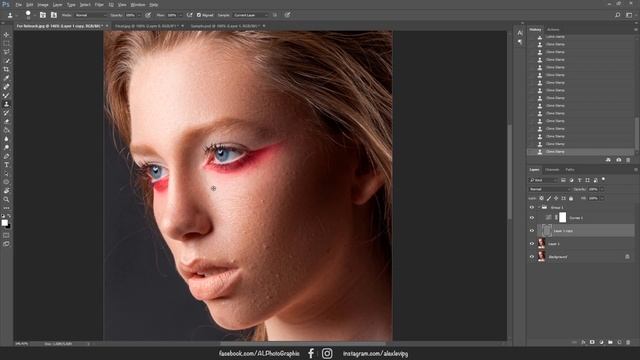This screenshot has height=360, width=640.
Task: Open the Opacity dropdown in options bar
Action: (x=139, y=15)
